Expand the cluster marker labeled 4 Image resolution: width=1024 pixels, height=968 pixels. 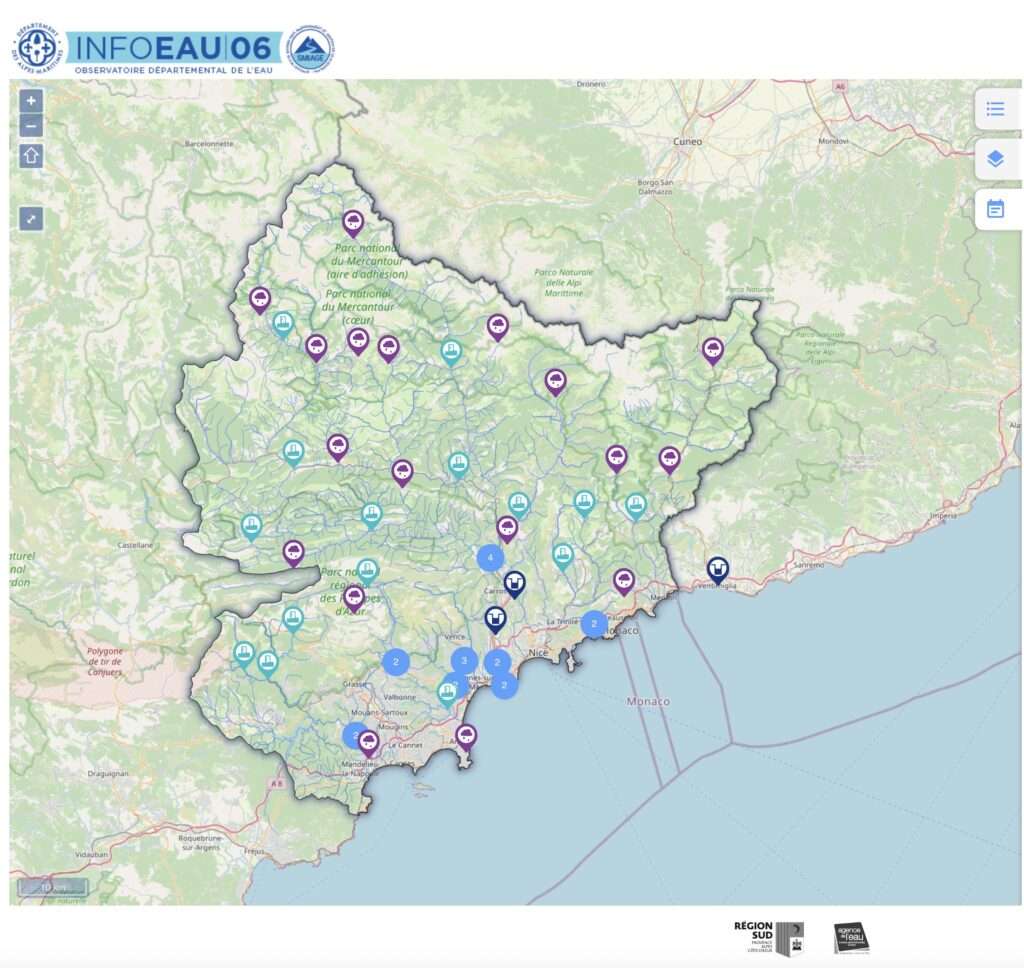click(x=490, y=558)
